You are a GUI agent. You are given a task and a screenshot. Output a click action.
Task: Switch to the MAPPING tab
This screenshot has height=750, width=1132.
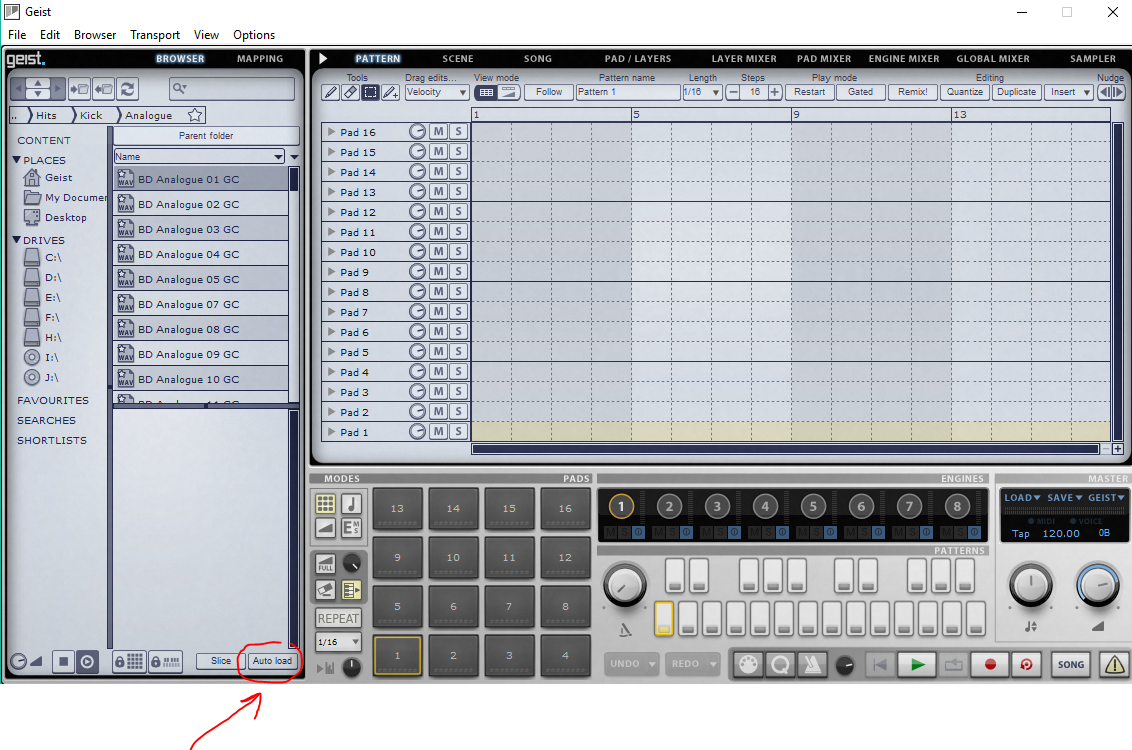(x=260, y=58)
